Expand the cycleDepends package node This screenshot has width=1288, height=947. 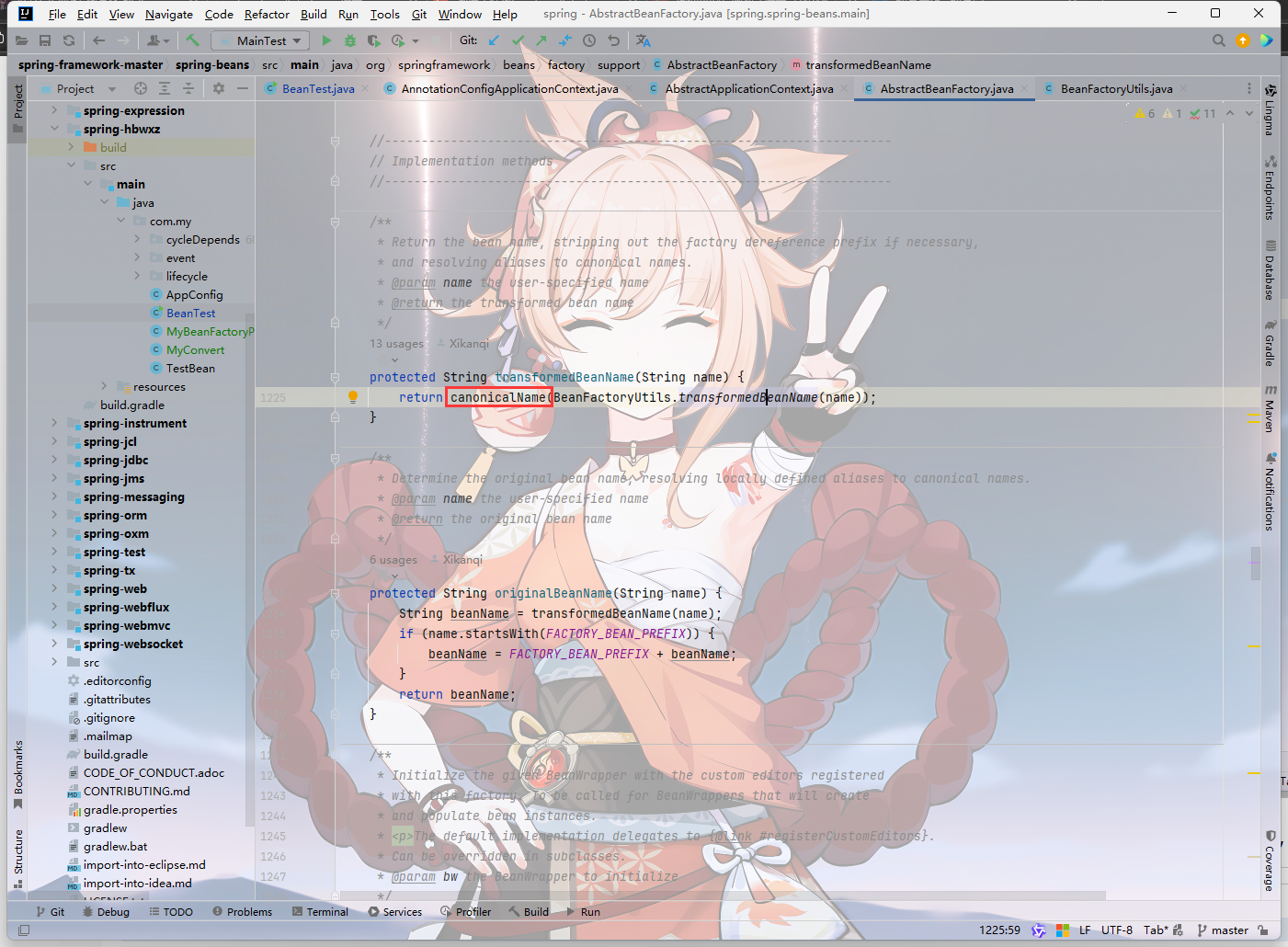[x=137, y=239]
